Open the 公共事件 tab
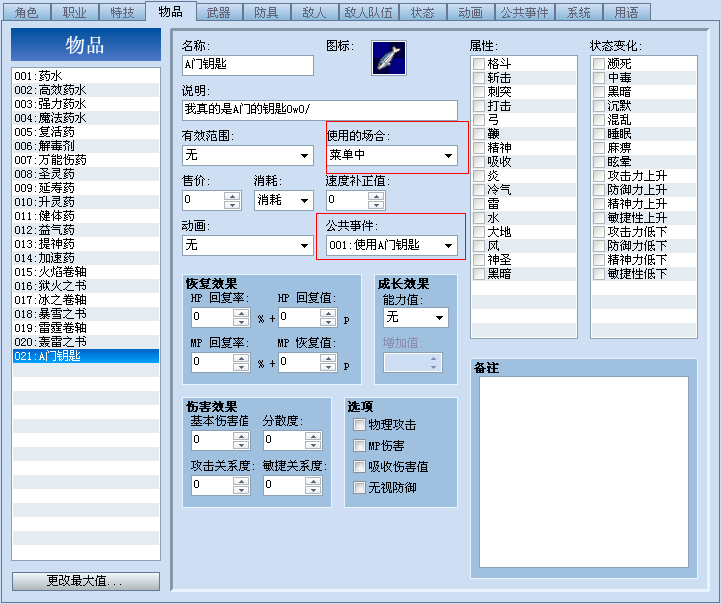 point(524,12)
